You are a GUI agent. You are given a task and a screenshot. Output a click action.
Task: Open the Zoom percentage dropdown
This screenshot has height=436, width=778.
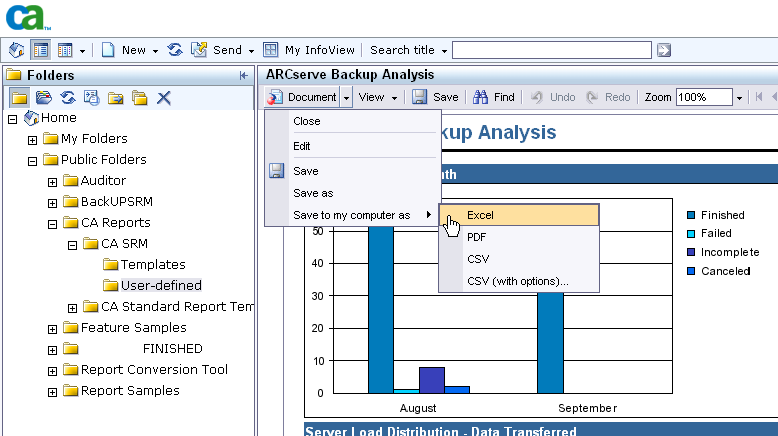(740, 97)
